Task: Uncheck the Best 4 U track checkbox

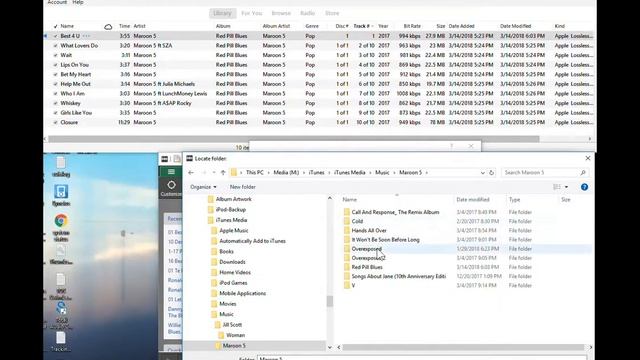Action: click(x=56, y=36)
